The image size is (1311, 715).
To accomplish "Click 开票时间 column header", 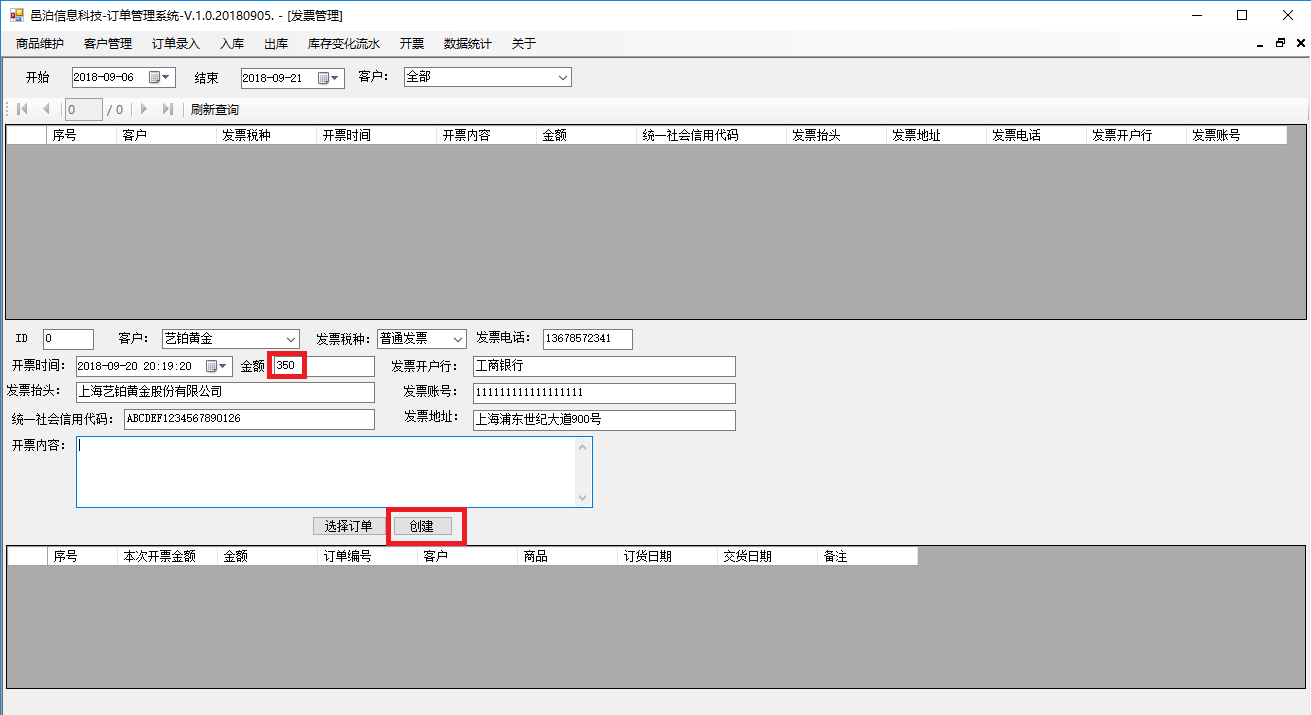I will (377, 135).
